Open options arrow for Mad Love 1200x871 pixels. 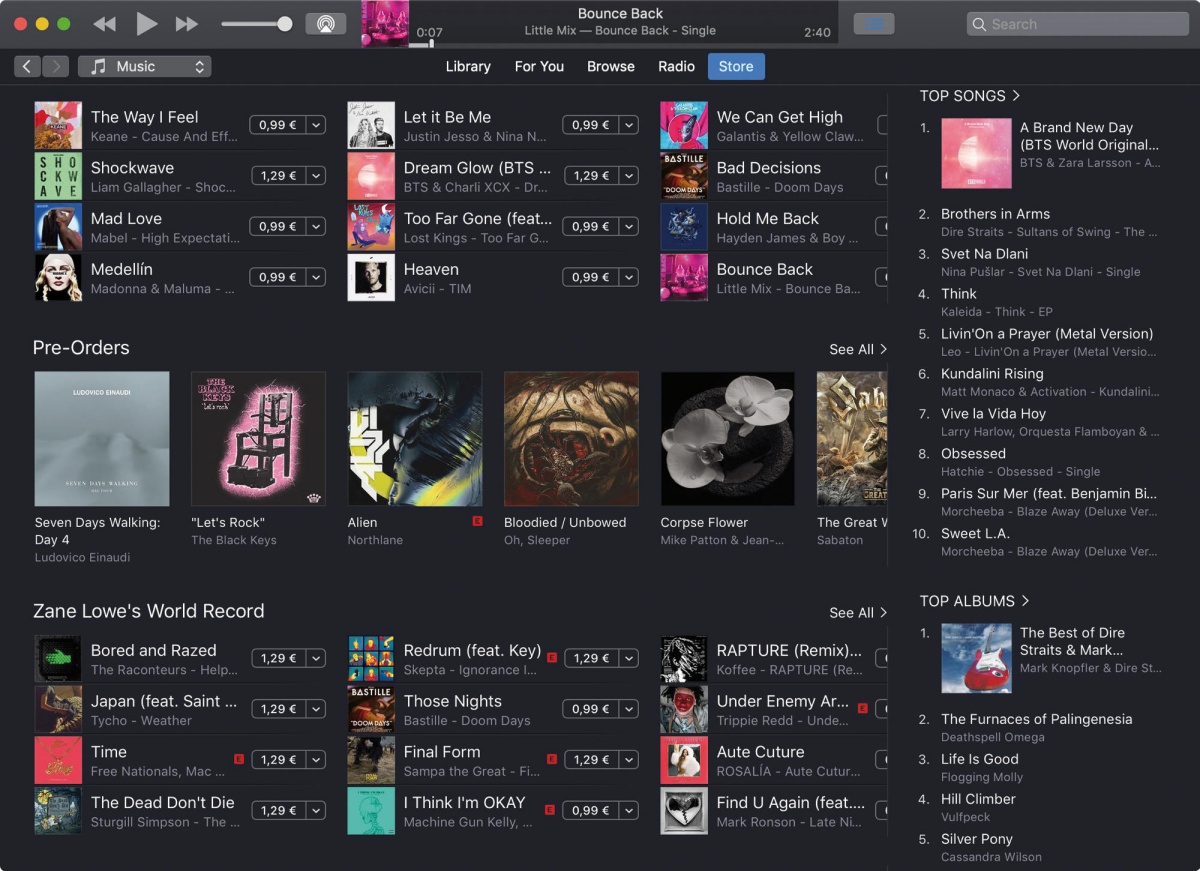316,226
